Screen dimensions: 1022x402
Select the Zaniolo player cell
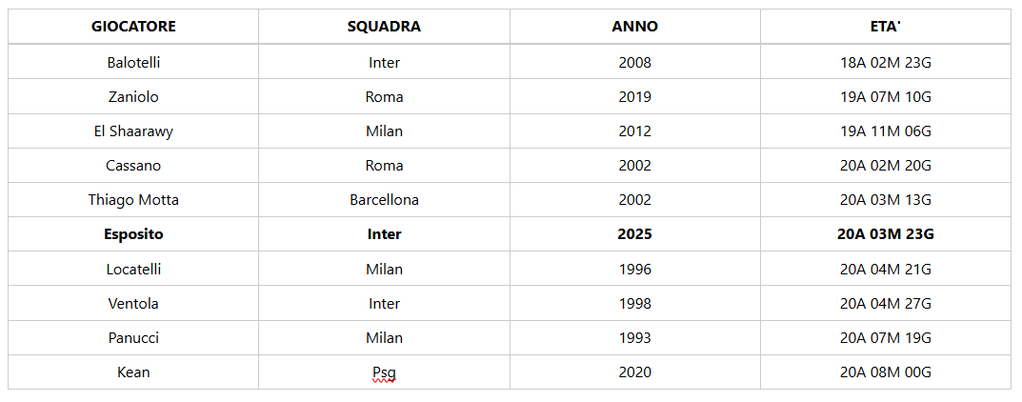(133, 97)
